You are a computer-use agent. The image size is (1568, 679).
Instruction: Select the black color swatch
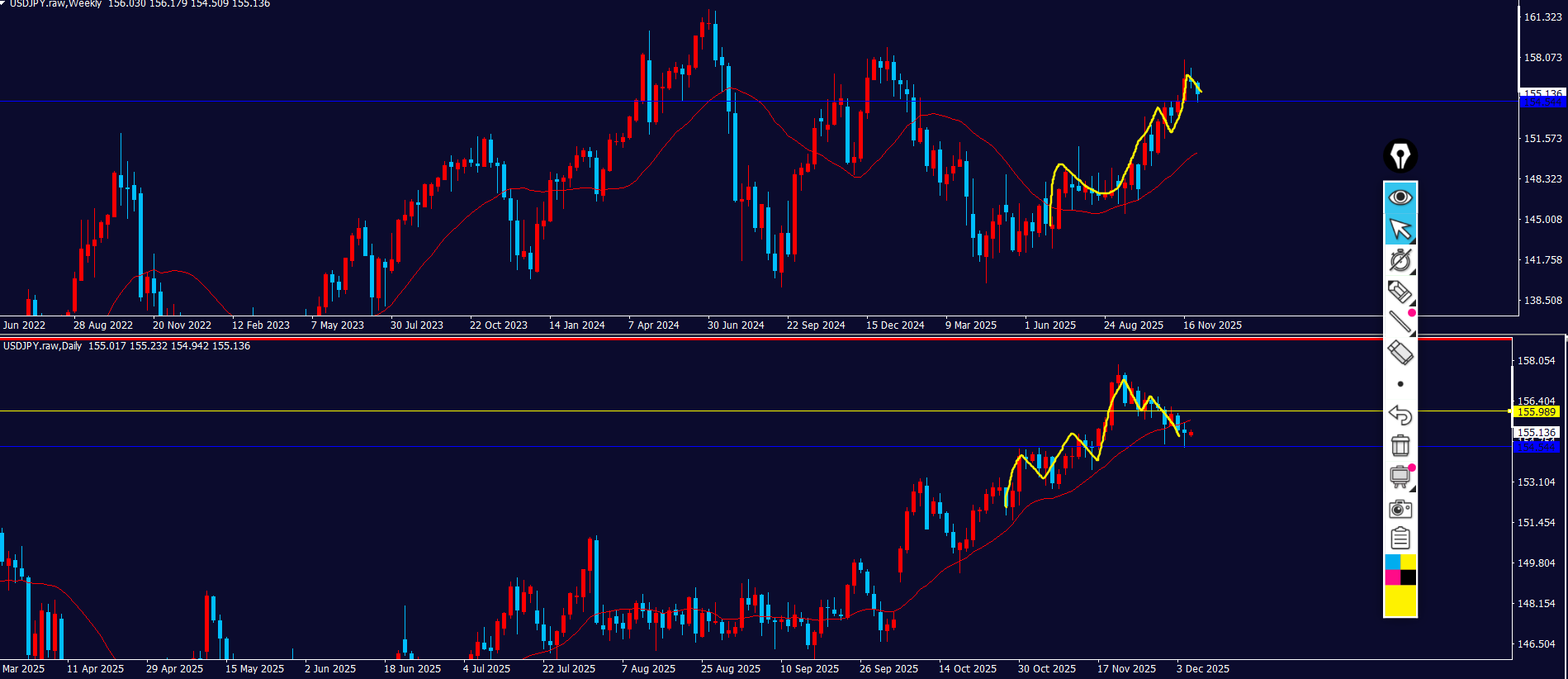[1409, 577]
